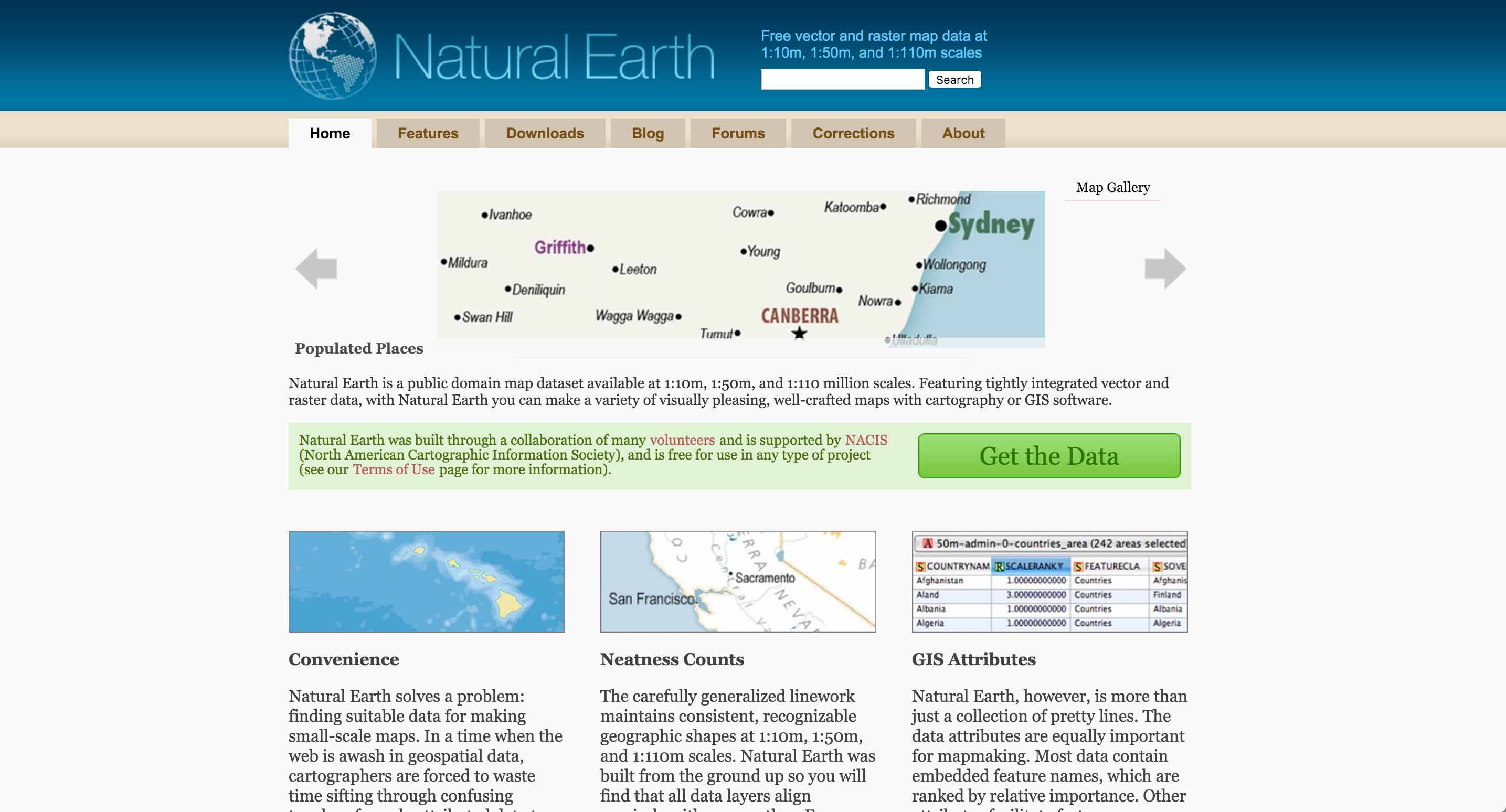Click the Get the Data button
The height and width of the screenshot is (812, 1506).
click(x=1049, y=456)
